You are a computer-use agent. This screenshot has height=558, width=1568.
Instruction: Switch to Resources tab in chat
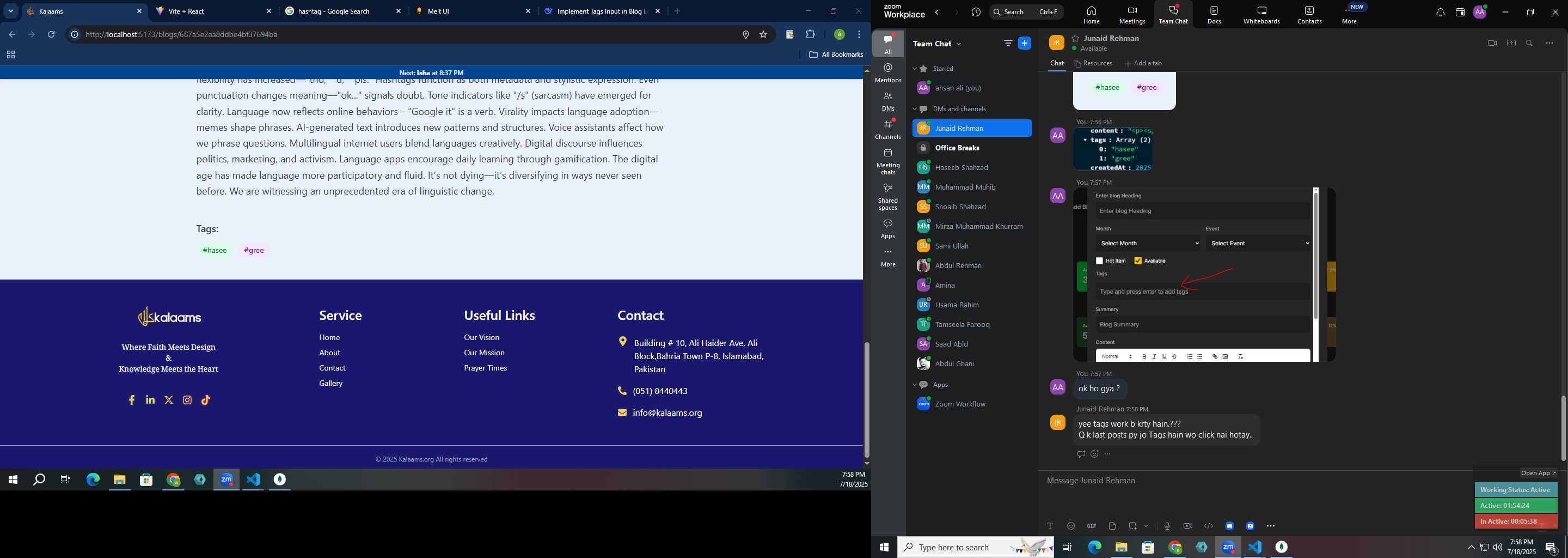(1094, 63)
